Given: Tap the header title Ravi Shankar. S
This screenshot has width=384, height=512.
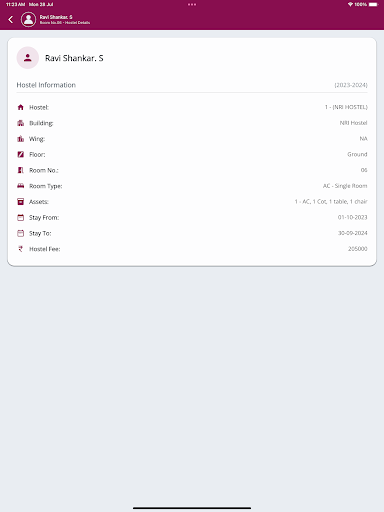Looking at the screenshot, I should [56, 17].
